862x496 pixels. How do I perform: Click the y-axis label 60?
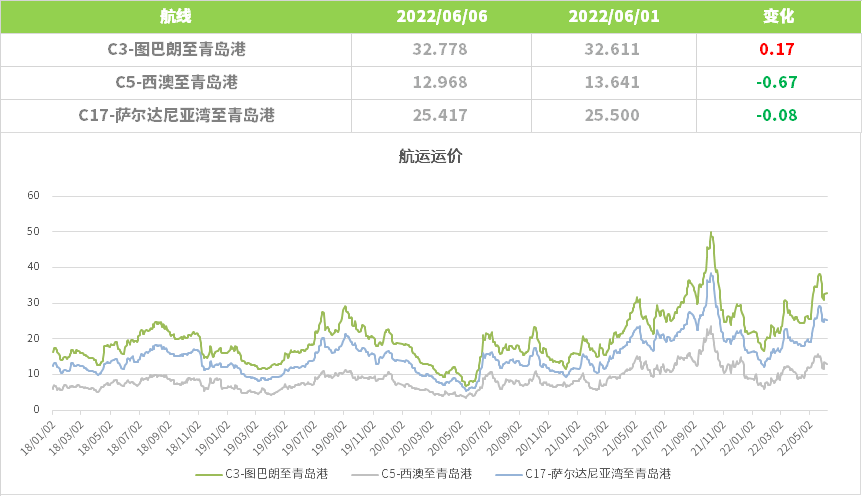click(34, 195)
